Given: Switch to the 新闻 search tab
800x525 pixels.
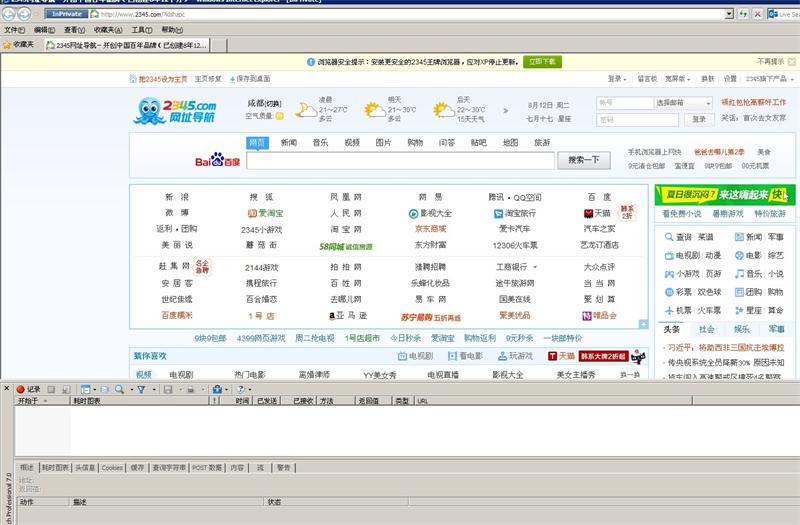Looking at the screenshot, I should click(289, 142).
